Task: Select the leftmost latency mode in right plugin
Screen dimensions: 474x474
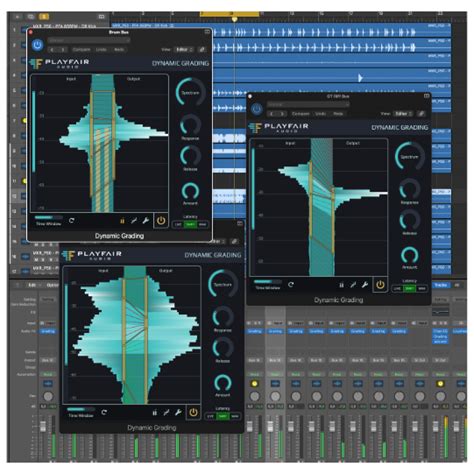Action: click(397, 289)
